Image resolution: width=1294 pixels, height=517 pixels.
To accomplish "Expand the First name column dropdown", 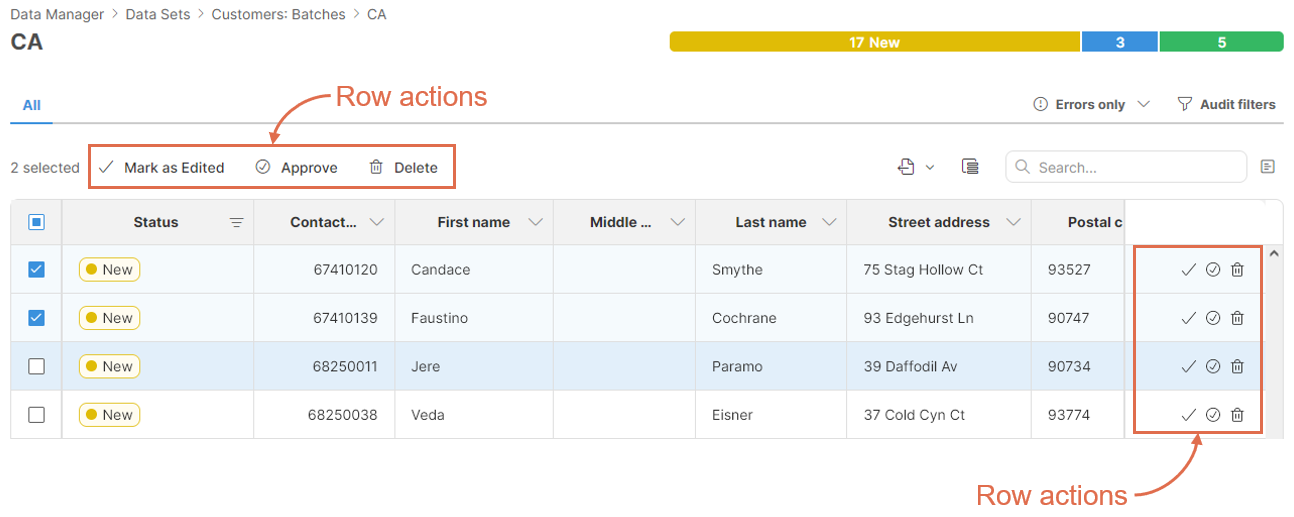I will [x=535, y=222].
